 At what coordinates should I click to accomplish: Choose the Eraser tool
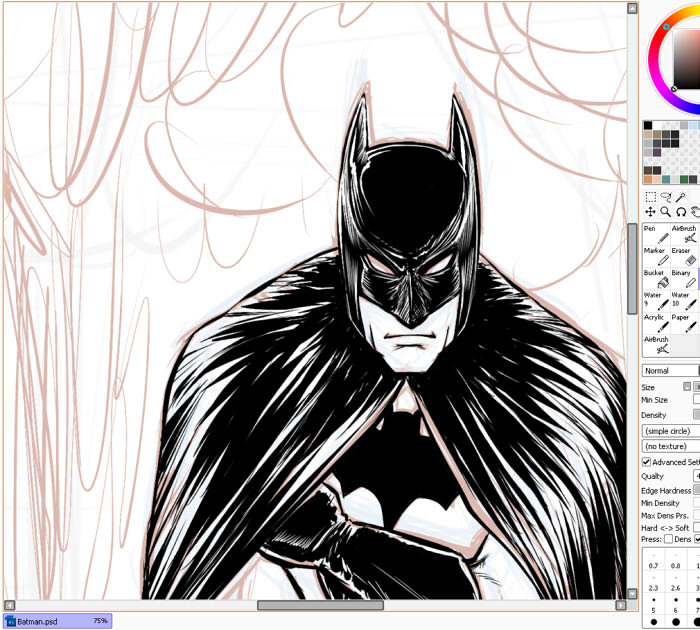pyautogui.click(x=684, y=256)
